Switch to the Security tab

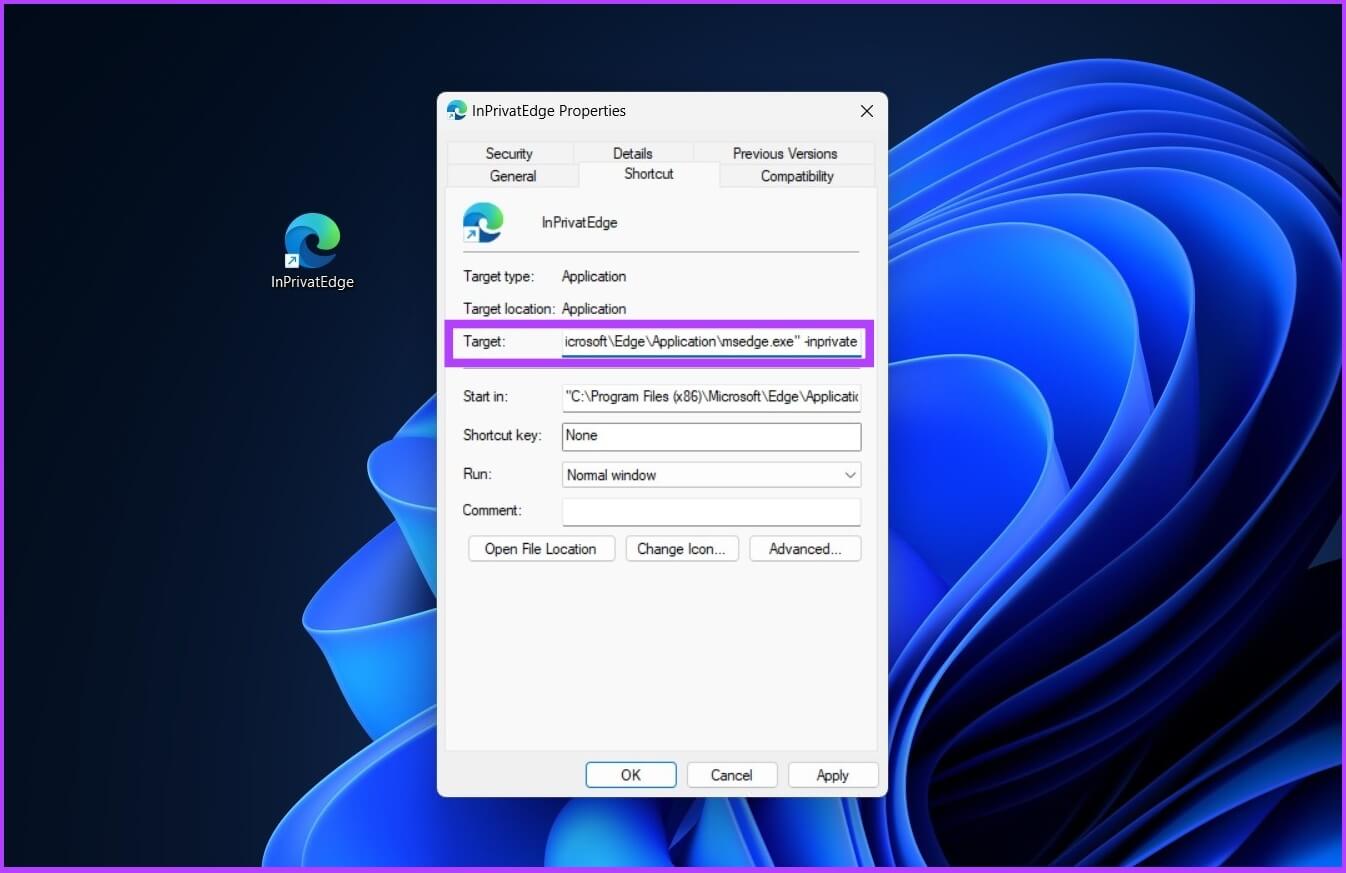point(509,153)
